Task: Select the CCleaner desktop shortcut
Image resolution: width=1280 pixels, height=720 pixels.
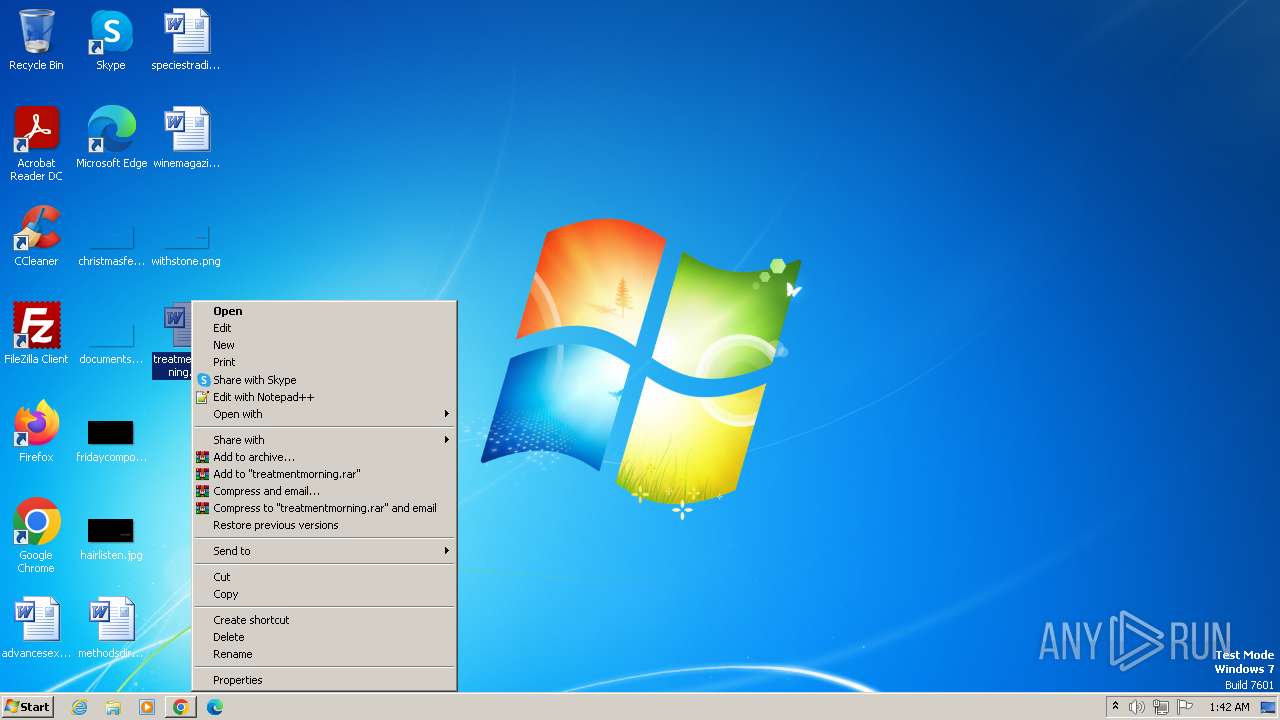Action: 36,236
